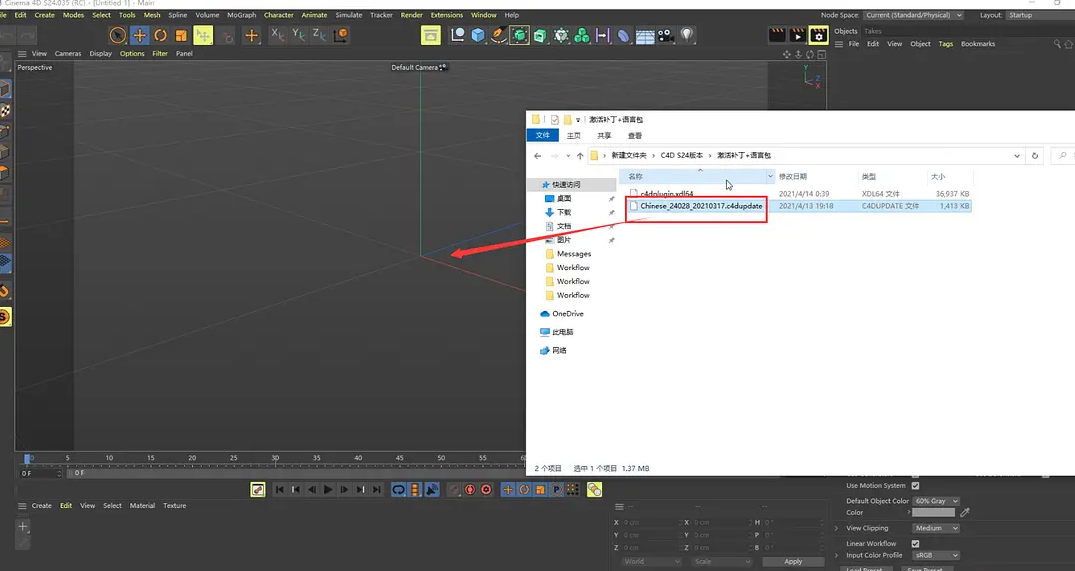Viewport: 1075px width, 571px height.
Task: Sort by 修改日期 column header
Action: click(x=793, y=177)
